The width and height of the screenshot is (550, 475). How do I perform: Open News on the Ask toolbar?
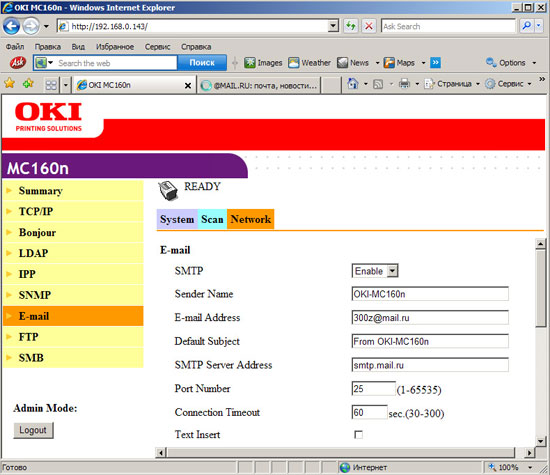tap(353, 63)
